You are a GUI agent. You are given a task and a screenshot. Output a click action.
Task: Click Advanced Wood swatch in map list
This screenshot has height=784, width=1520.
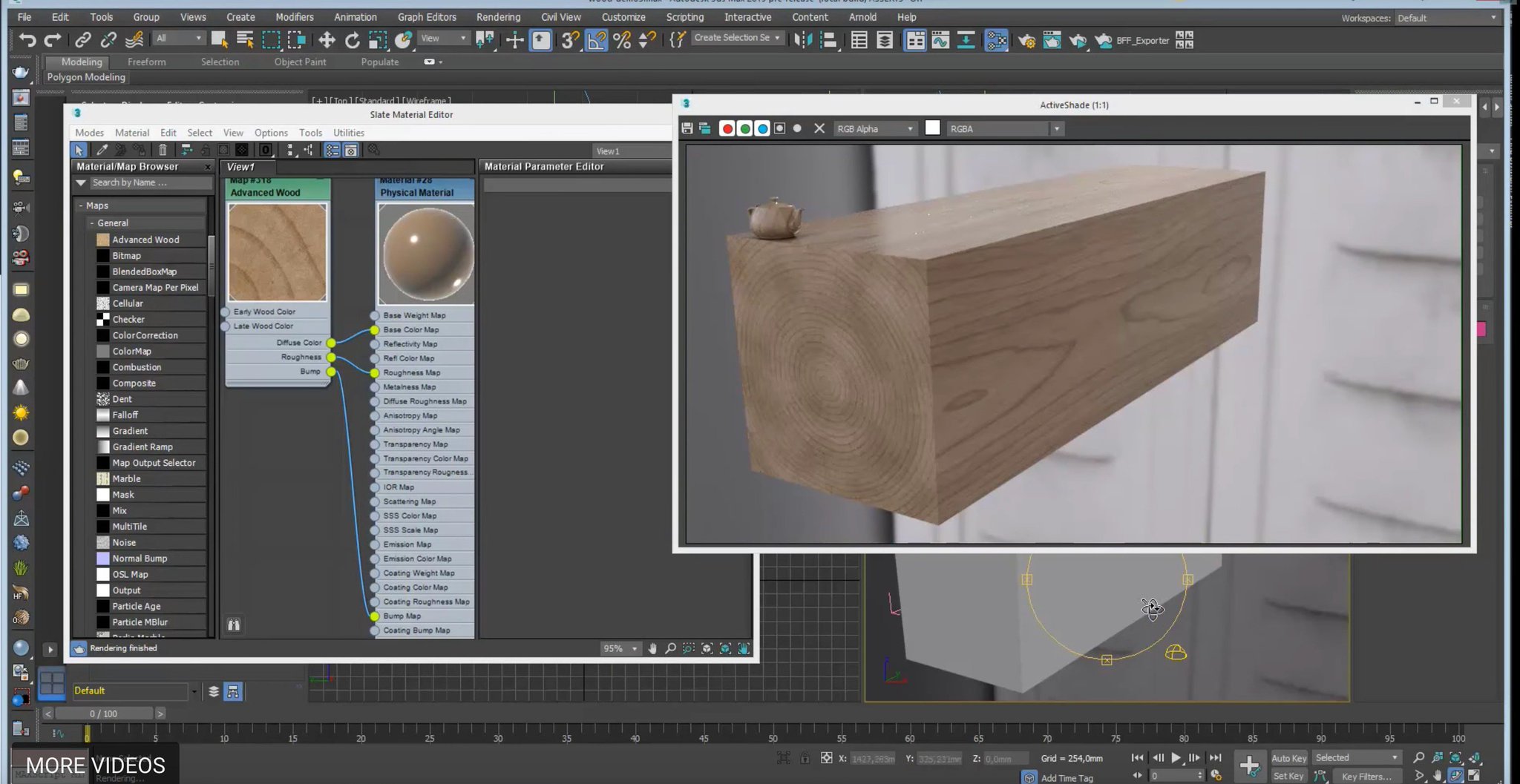[103, 240]
